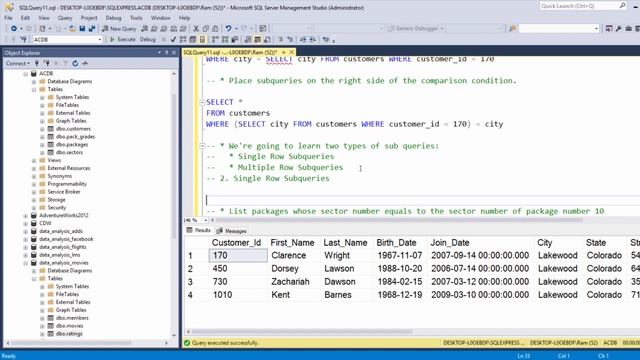
Task: Select cell with first name Clarence
Action: [x=289, y=256]
